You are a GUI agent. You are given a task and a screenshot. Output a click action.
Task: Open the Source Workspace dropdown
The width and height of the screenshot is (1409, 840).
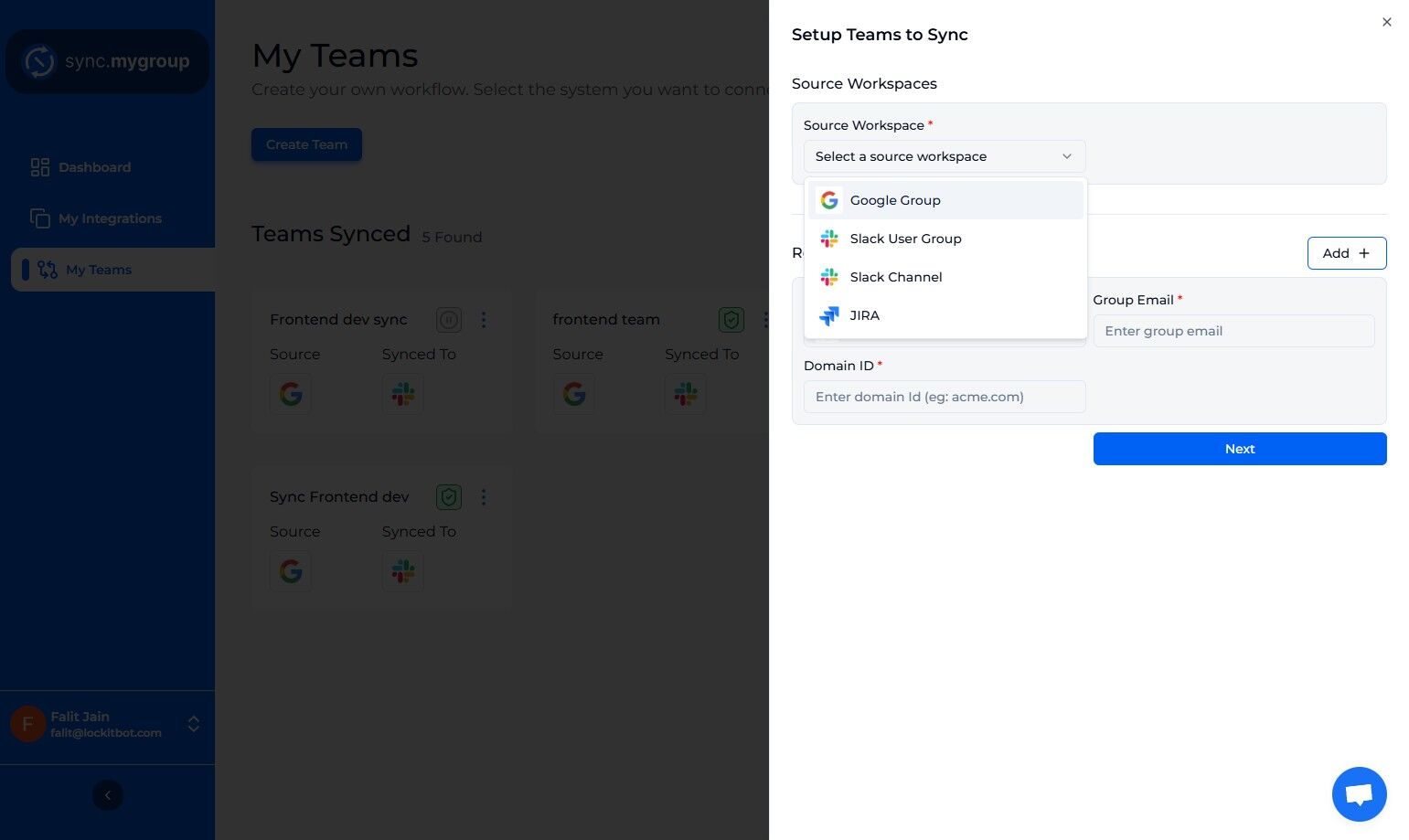click(x=945, y=156)
